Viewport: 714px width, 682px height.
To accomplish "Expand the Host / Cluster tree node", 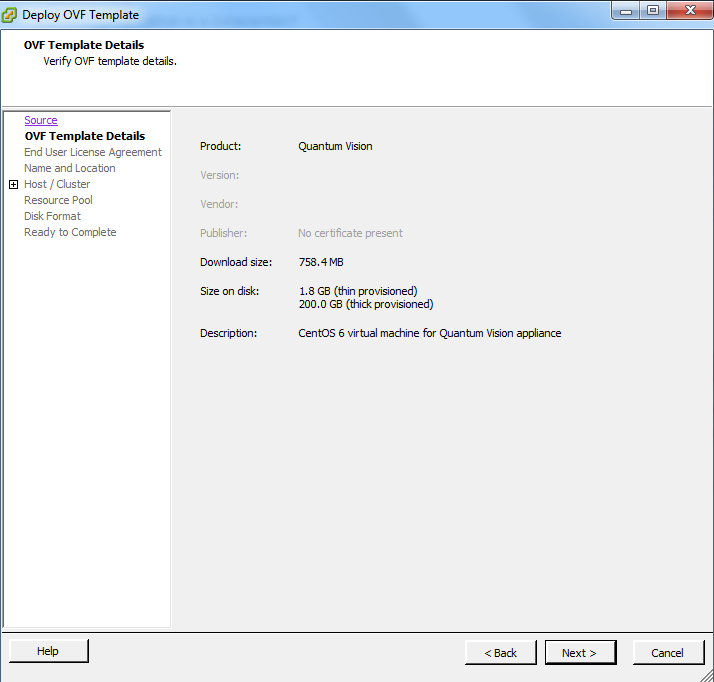I will [14, 184].
